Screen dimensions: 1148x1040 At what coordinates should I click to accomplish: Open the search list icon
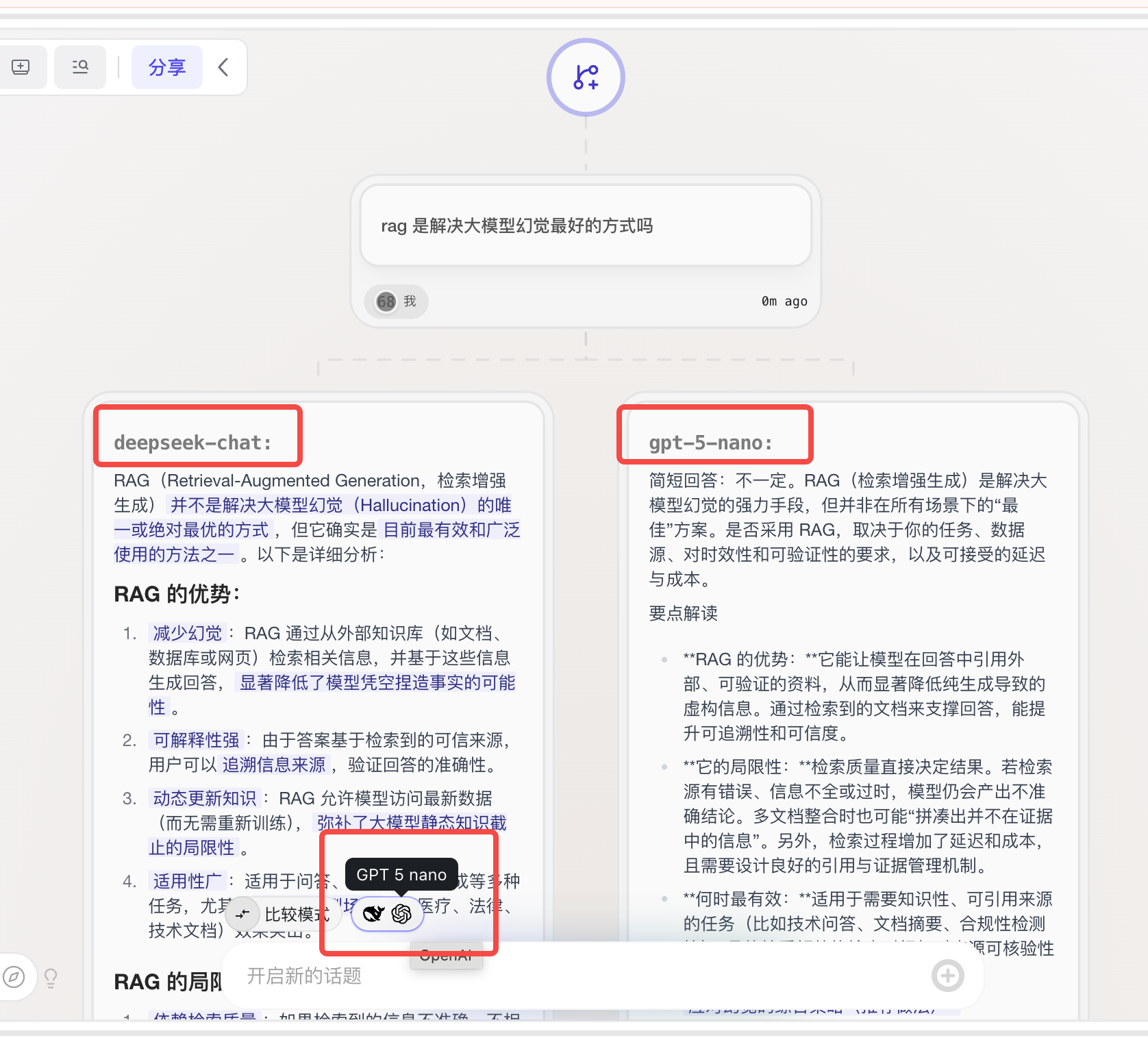(x=80, y=67)
